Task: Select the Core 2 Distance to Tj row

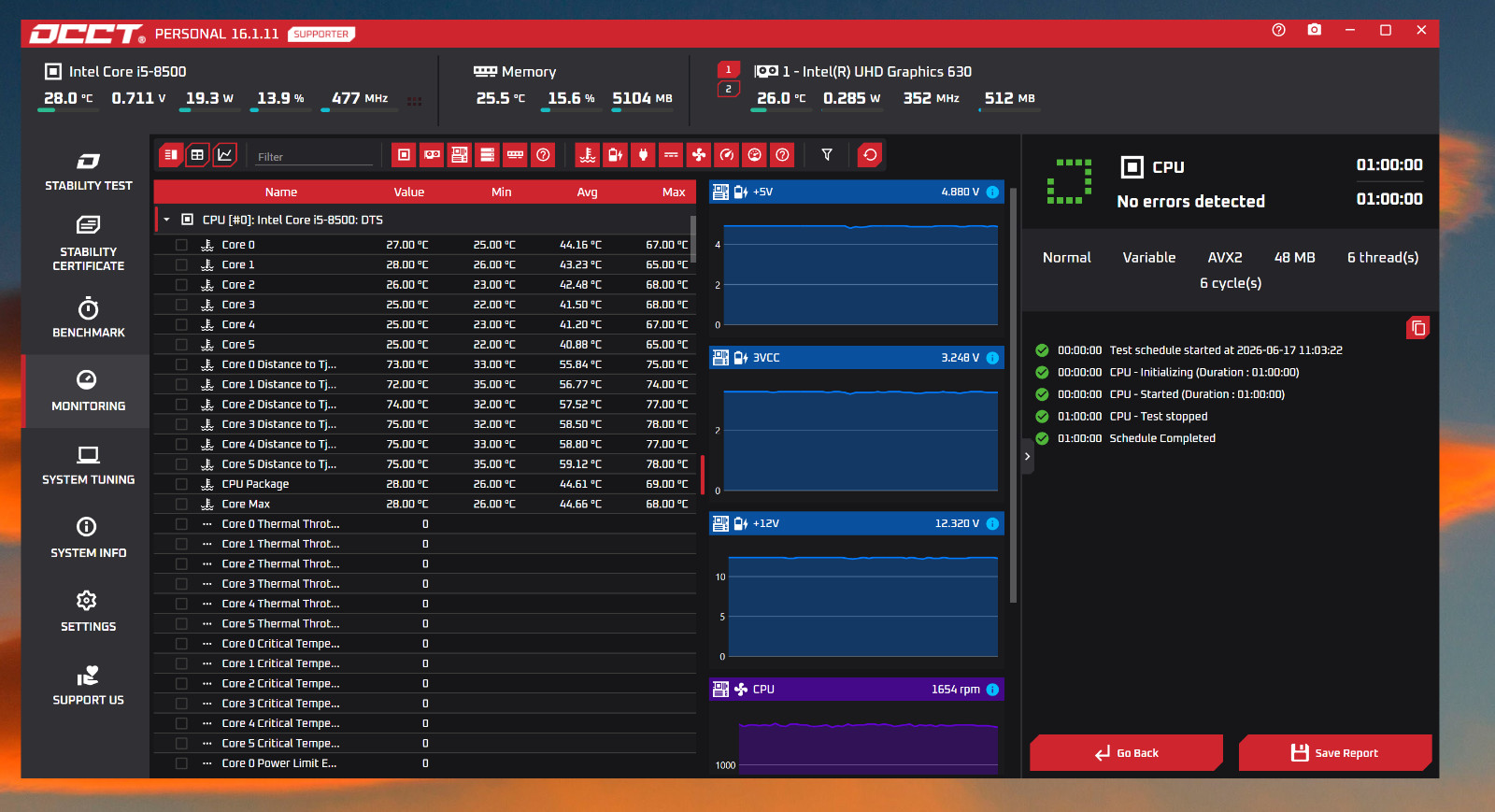Action: pos(424,405)
